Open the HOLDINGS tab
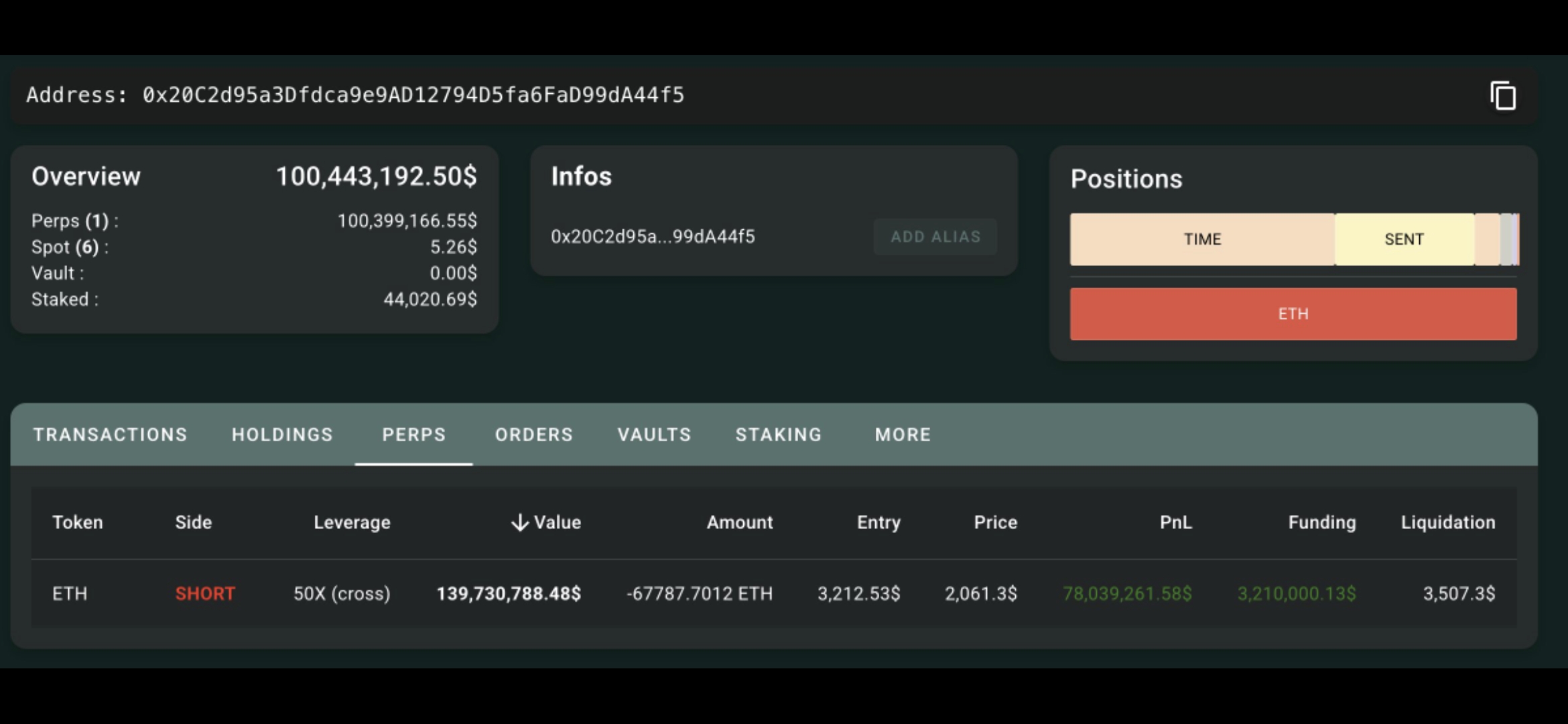 (282, 434)
